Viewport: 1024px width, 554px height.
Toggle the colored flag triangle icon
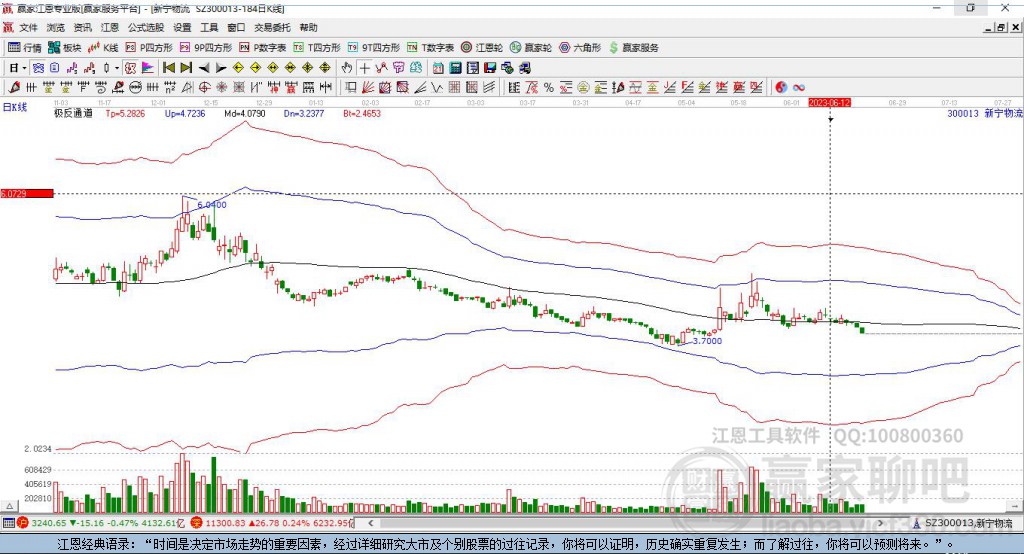[148, 68]
